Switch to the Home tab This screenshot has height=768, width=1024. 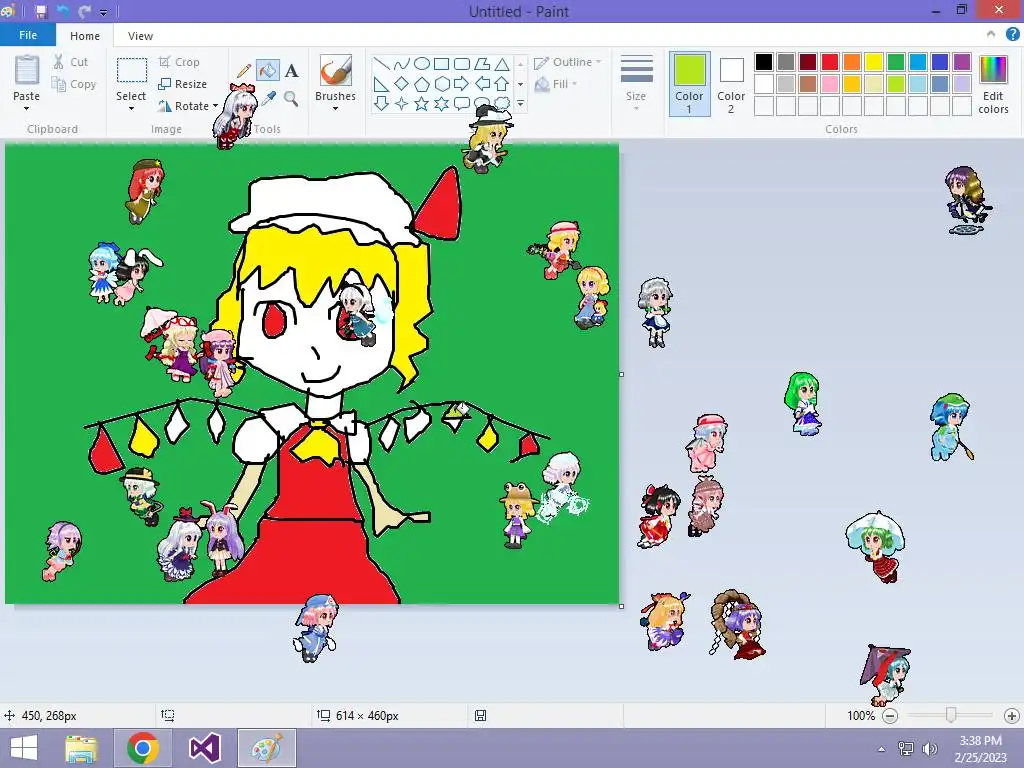click(x=85, y=36)
